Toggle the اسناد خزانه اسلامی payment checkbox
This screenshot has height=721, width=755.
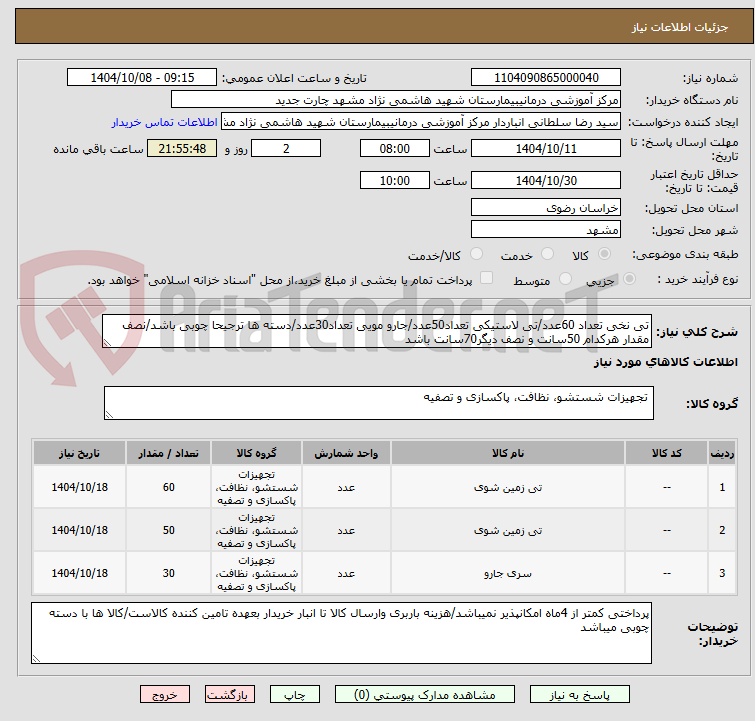coord(487,278)
